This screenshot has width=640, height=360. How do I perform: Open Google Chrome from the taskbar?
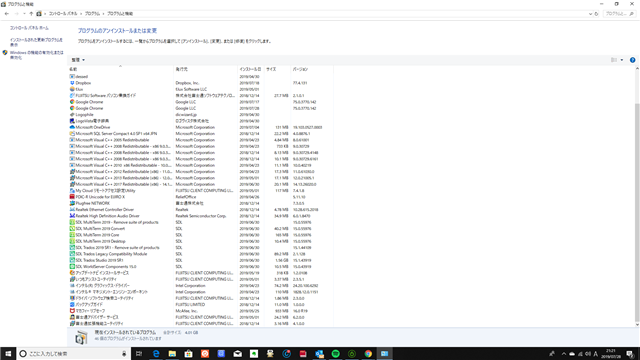pyautogui.click(x=368, y=353)
